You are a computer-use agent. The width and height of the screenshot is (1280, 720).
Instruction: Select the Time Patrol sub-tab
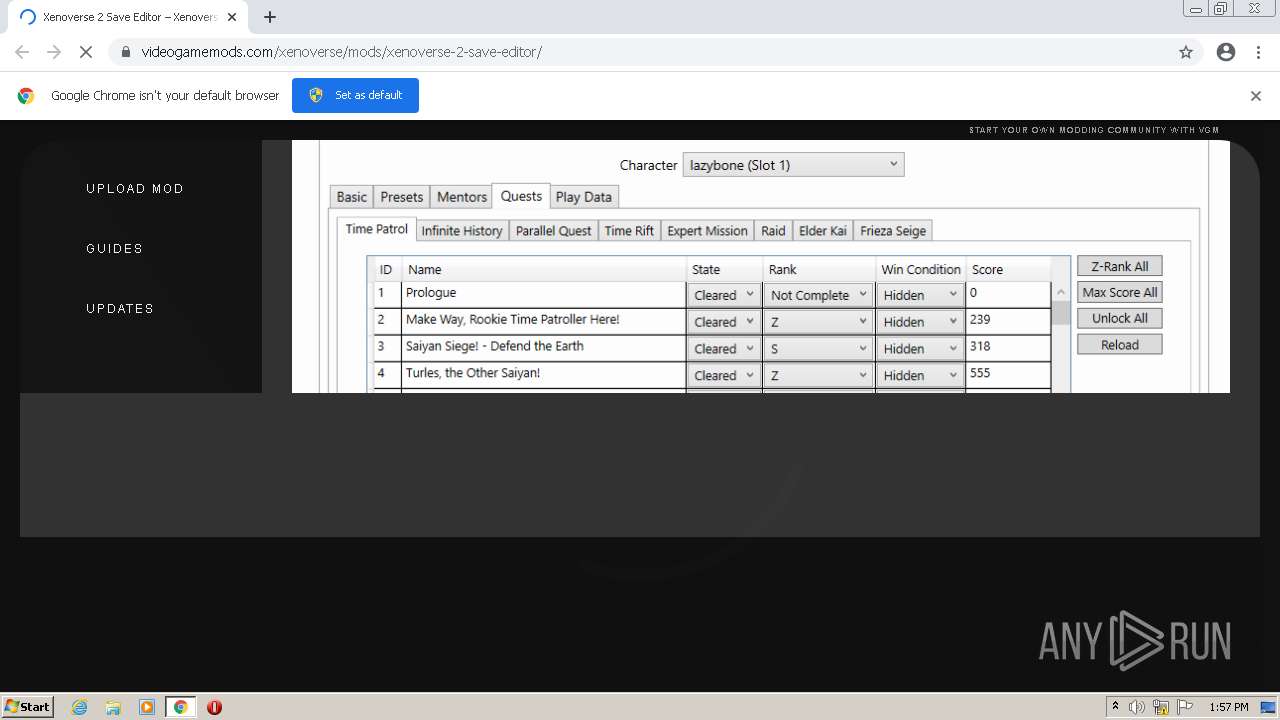click(x=377, y=229)
